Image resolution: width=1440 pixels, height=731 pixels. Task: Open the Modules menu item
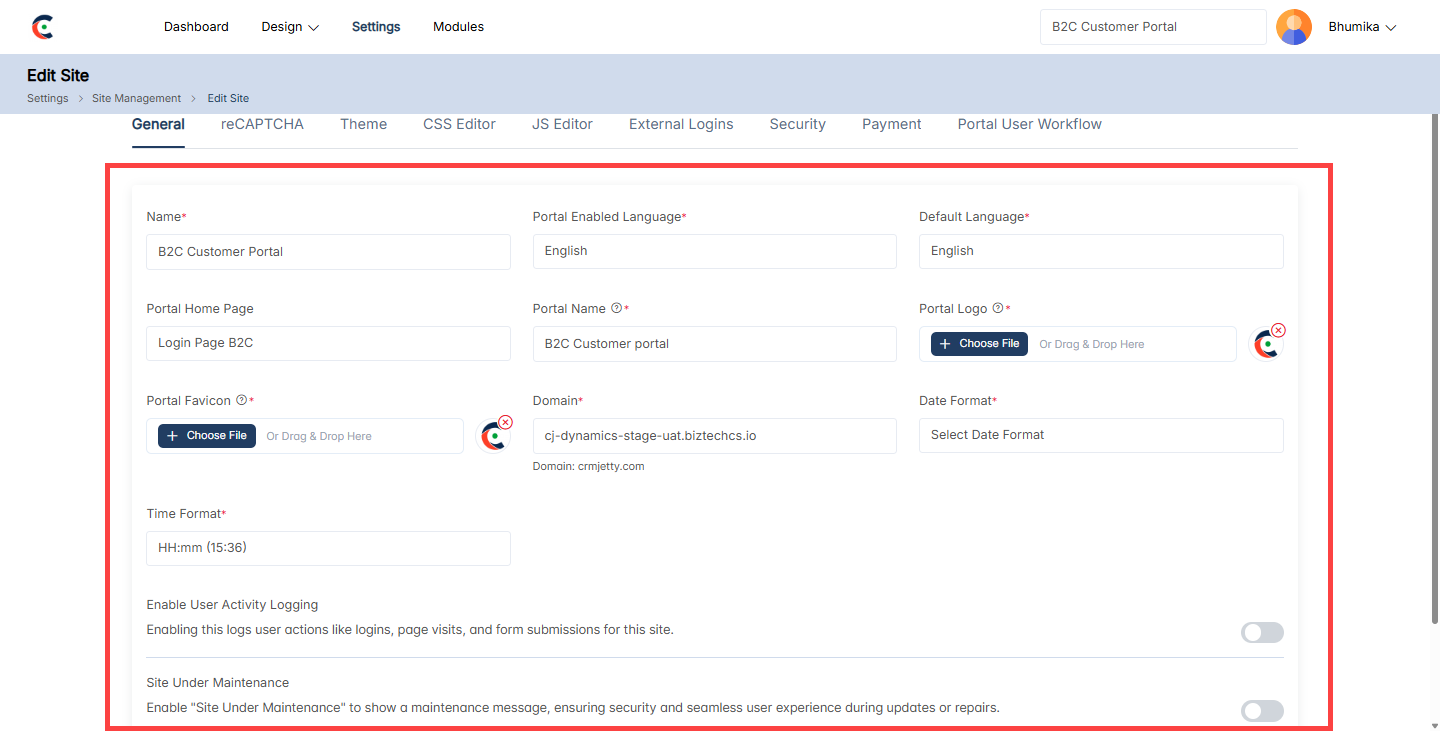point(458,27)
